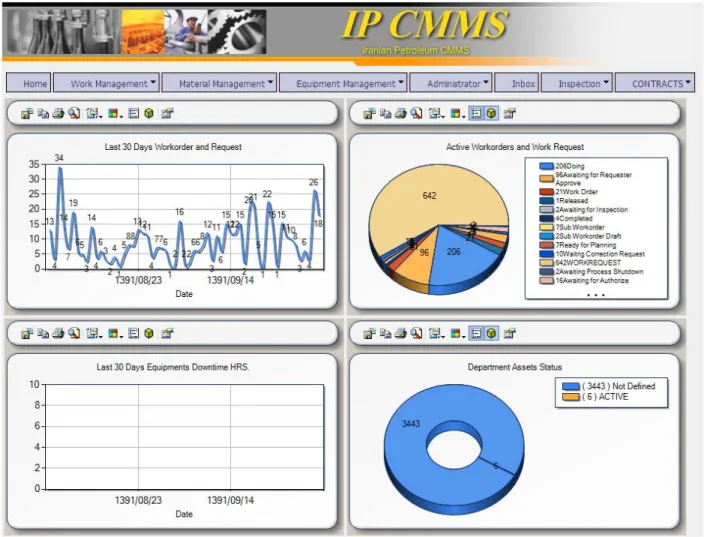Open color palette dropdown for Workorder and Request chart
Viewport: 704px width, 537px height.
tap(115, 114)
